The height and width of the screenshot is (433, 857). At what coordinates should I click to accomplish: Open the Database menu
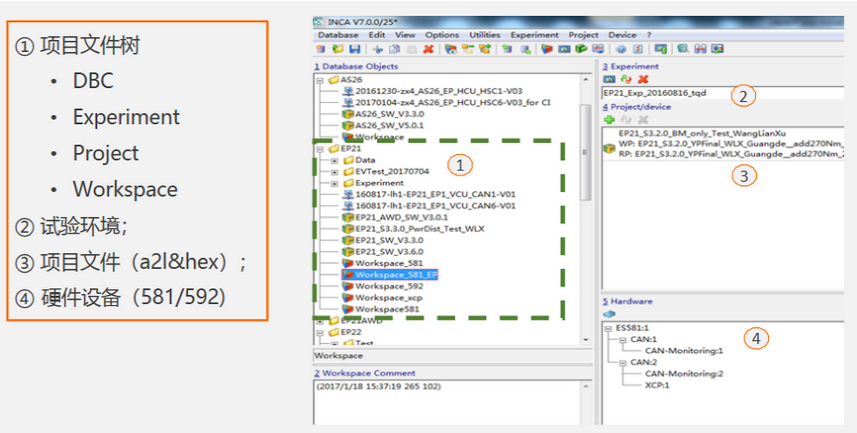pos(338,34)
